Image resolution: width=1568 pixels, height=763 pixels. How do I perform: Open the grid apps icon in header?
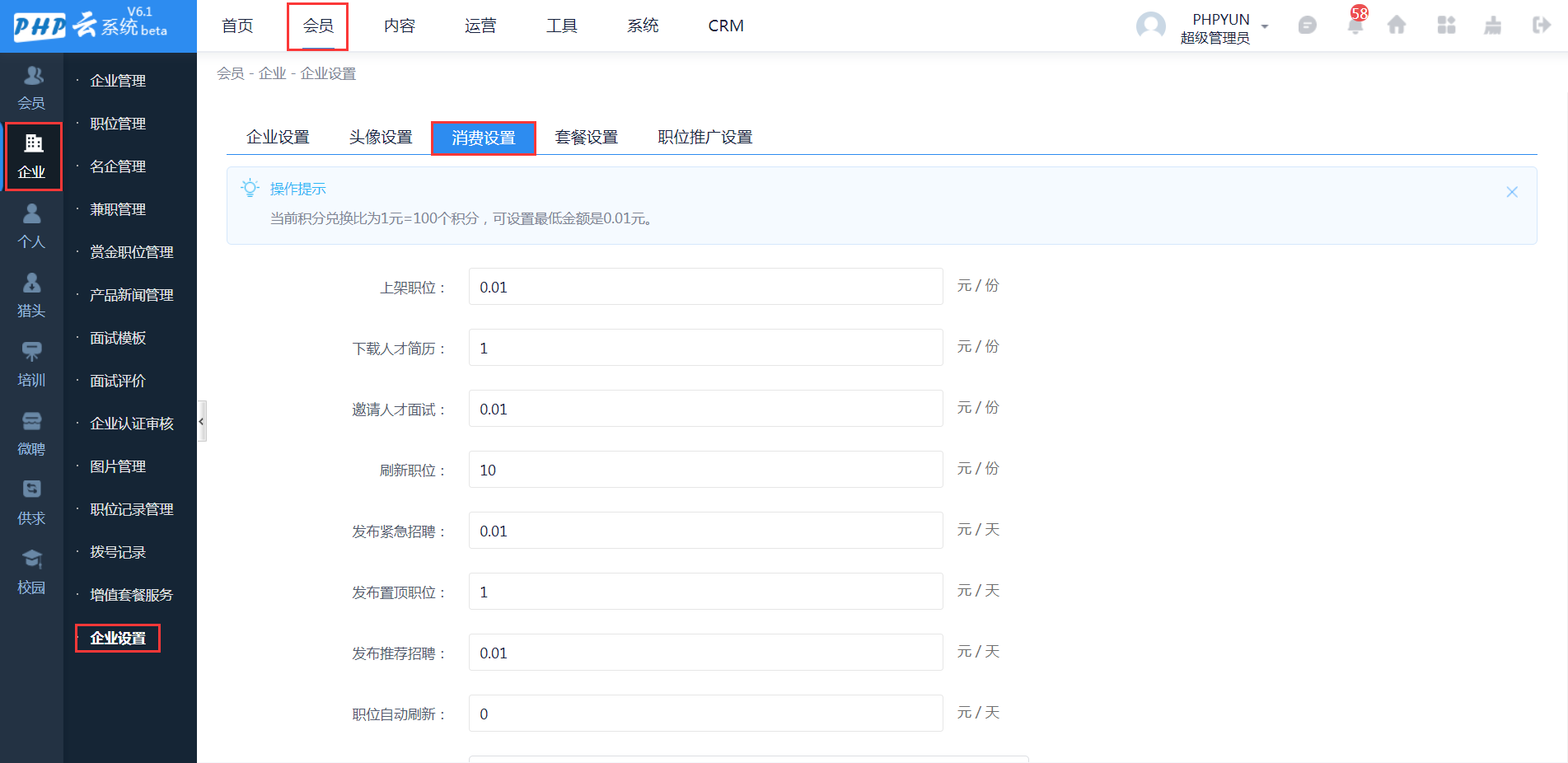[1446, 26]
